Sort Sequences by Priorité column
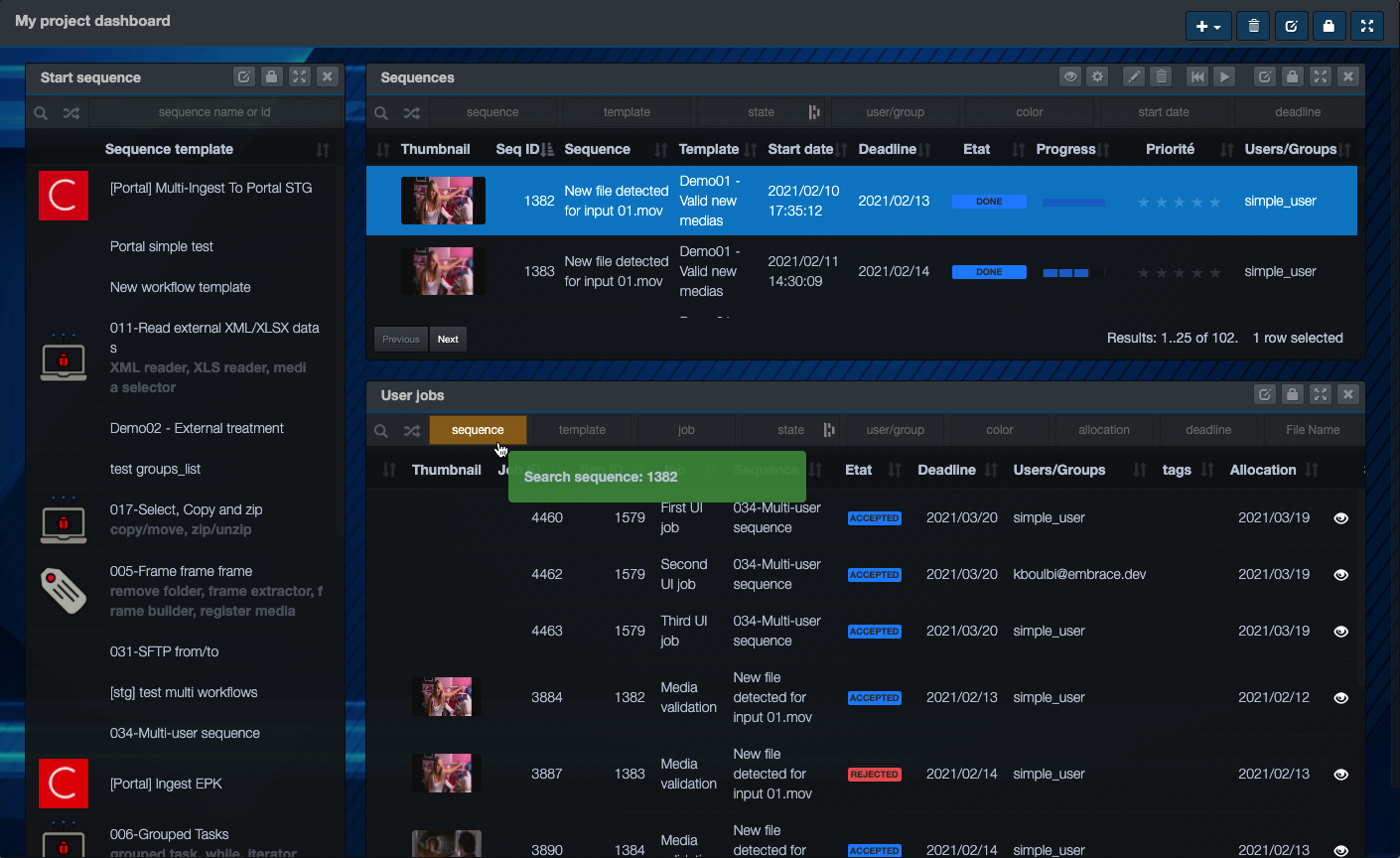 [1226, 150]
